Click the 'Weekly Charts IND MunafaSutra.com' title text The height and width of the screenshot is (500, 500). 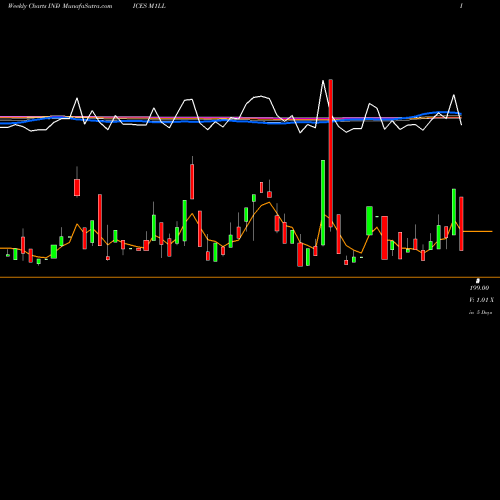click(x=60, y=6)
